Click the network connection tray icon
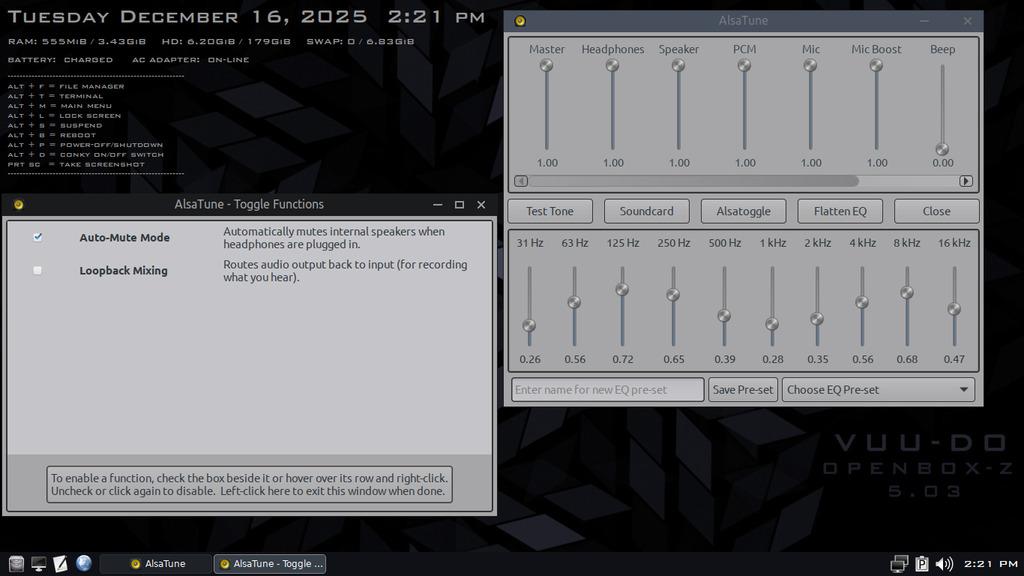Viewport: 1024px width, 576px height. [899, 564]
